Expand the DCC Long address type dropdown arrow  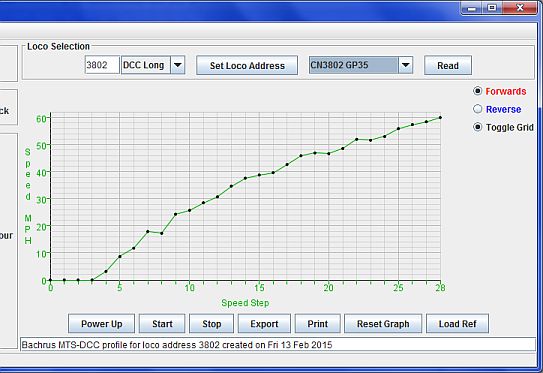coord(178,65)
